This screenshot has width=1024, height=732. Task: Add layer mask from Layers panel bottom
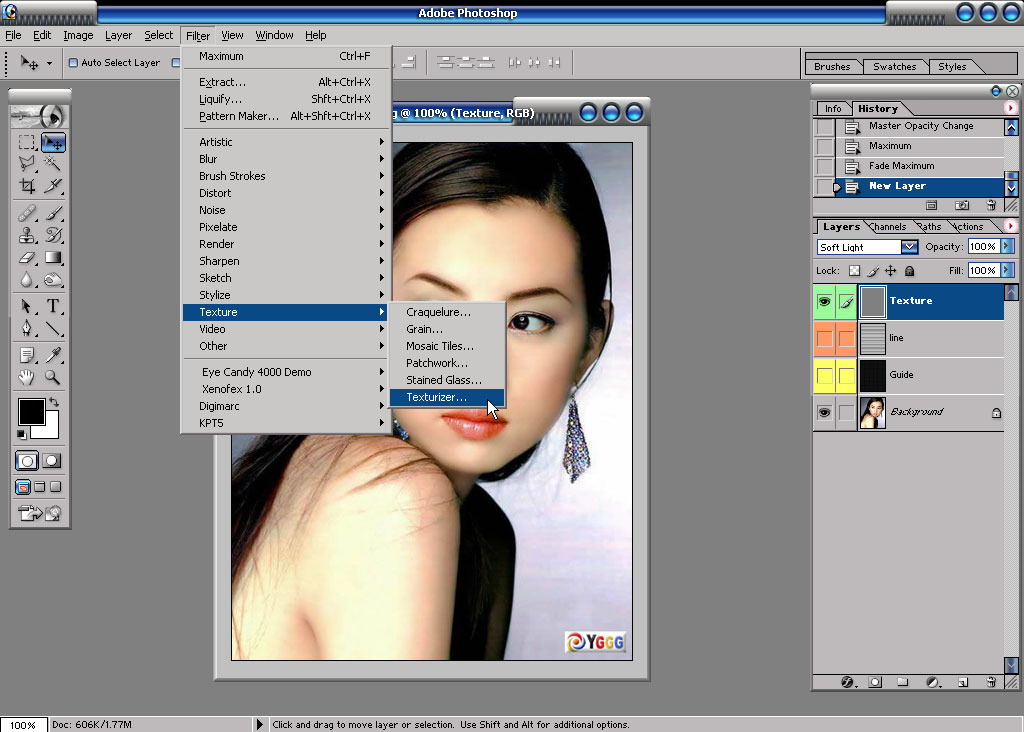[x=875, y=682]
